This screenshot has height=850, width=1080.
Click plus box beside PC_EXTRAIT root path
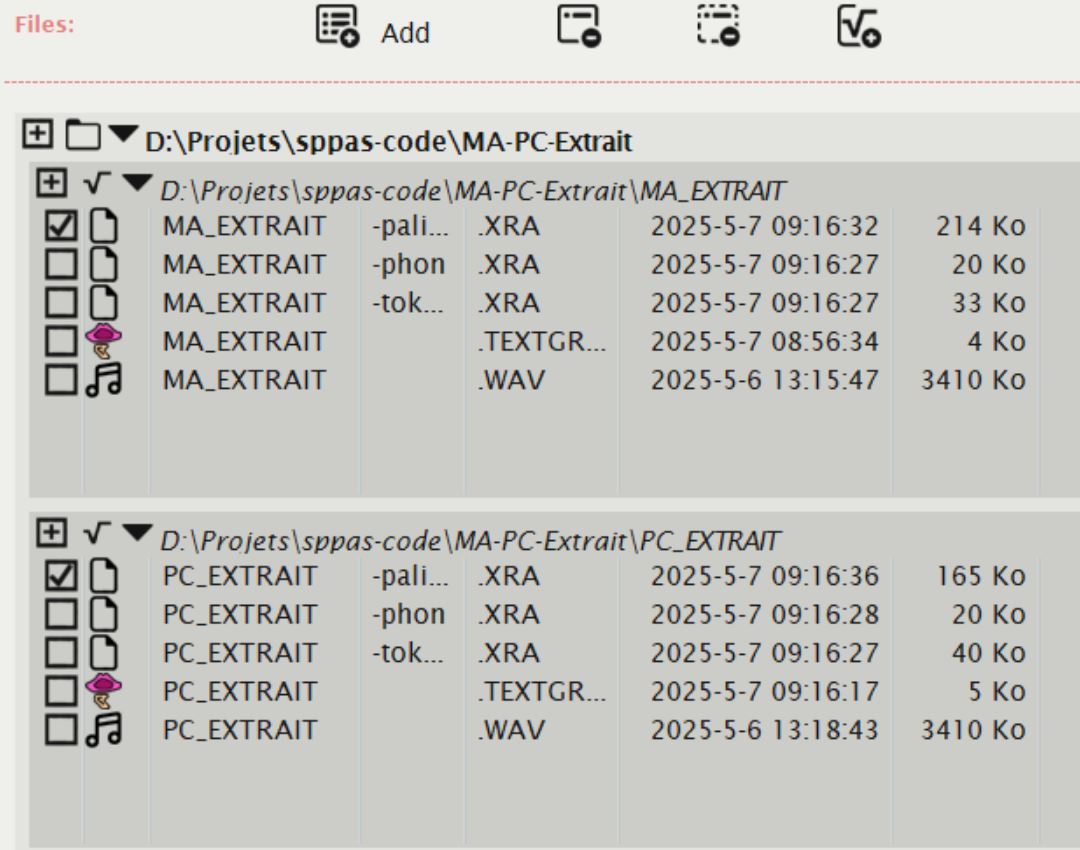point(52,532)
